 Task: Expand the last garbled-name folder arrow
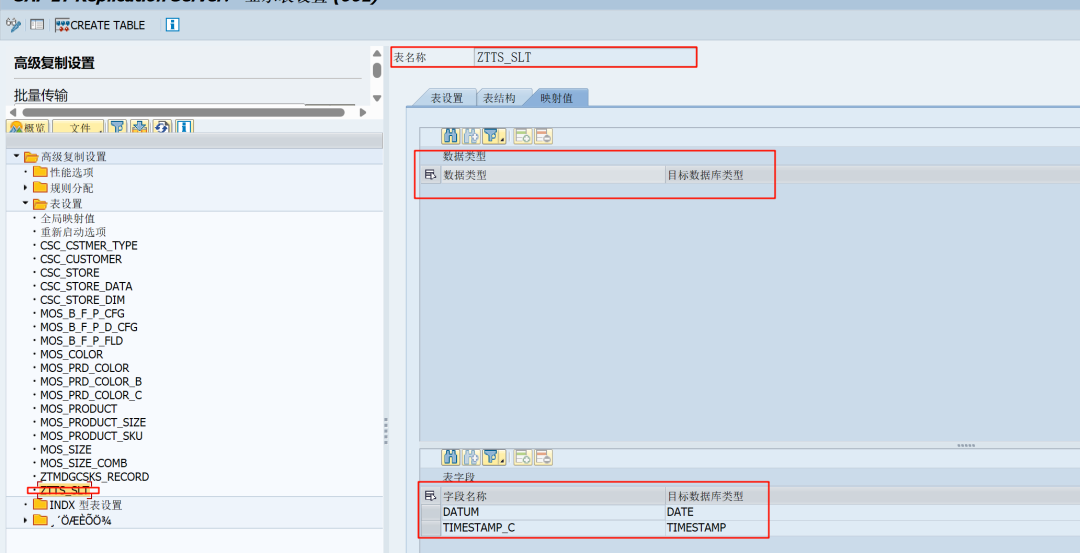pyautogui.click(x=25, y=520)
